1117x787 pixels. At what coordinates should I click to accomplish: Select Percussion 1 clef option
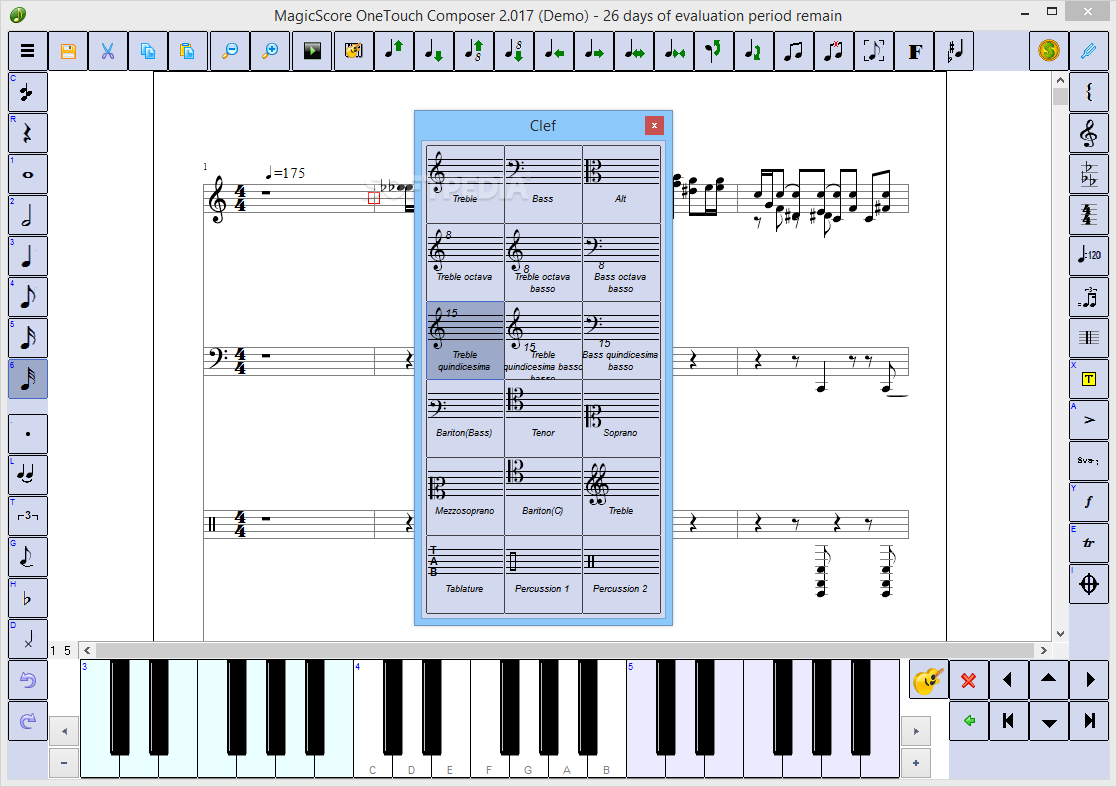544,575
